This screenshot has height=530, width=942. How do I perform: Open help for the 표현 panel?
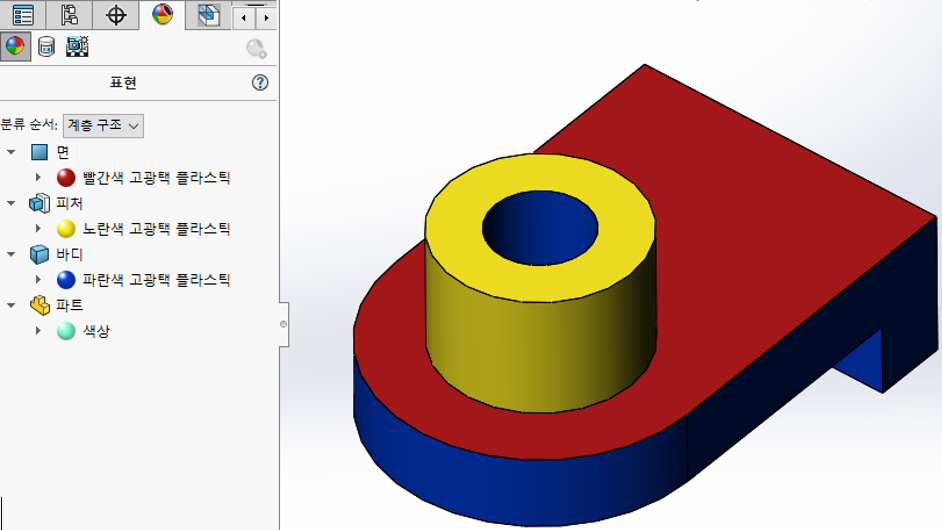(260, 82)
